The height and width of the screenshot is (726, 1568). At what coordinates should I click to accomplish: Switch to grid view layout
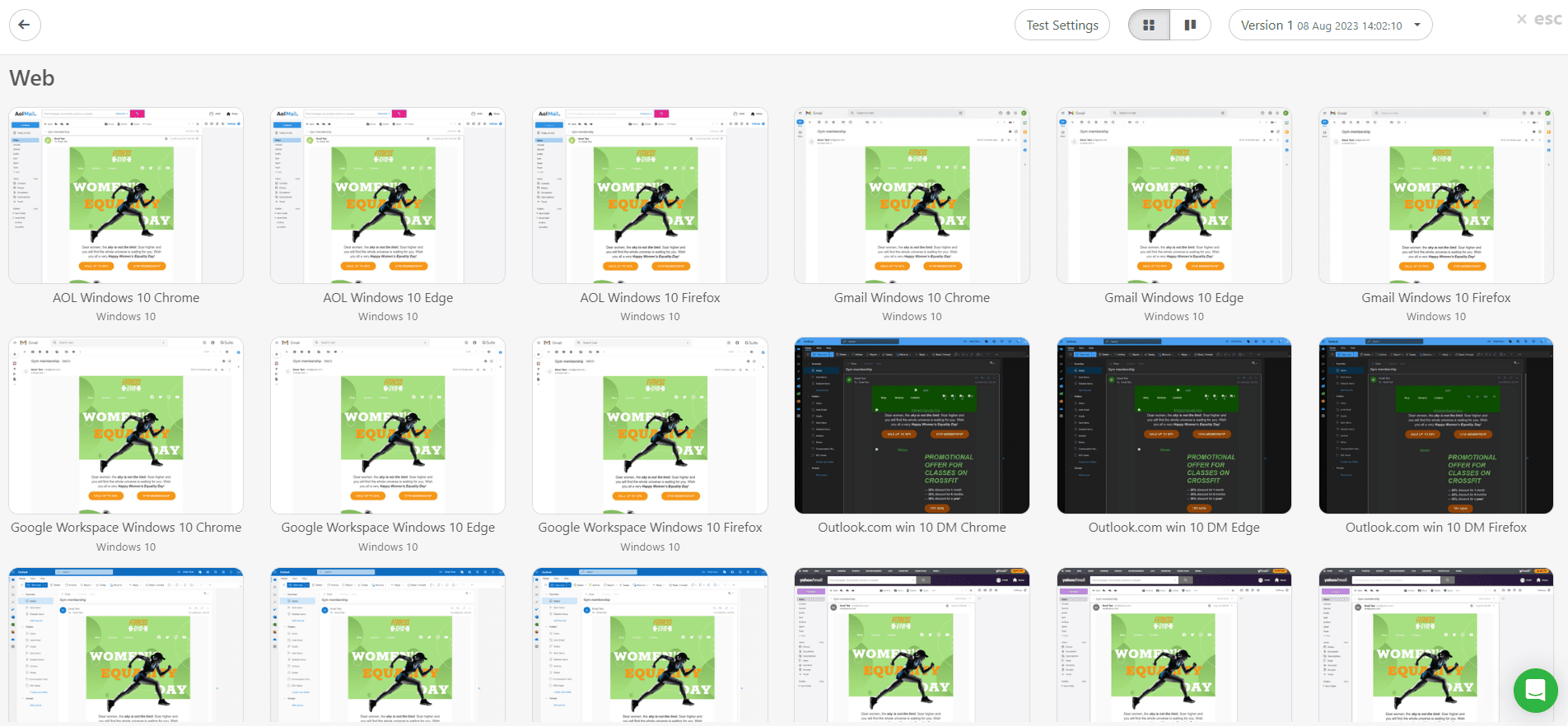coord(1149,26)
